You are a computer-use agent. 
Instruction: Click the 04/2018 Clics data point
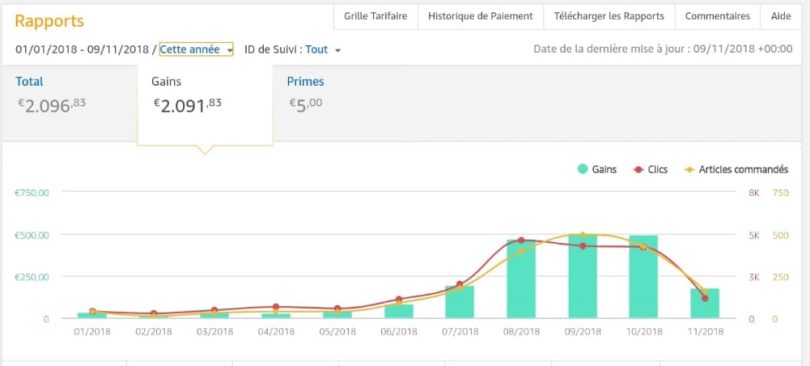click(276, 307)
